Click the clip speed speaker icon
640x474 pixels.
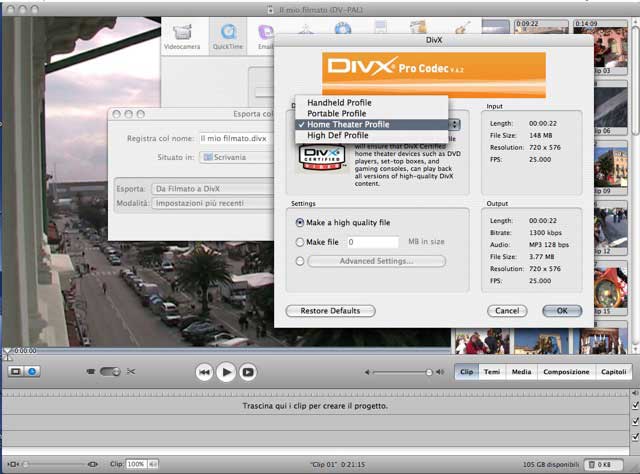click(x=153, y=464)
